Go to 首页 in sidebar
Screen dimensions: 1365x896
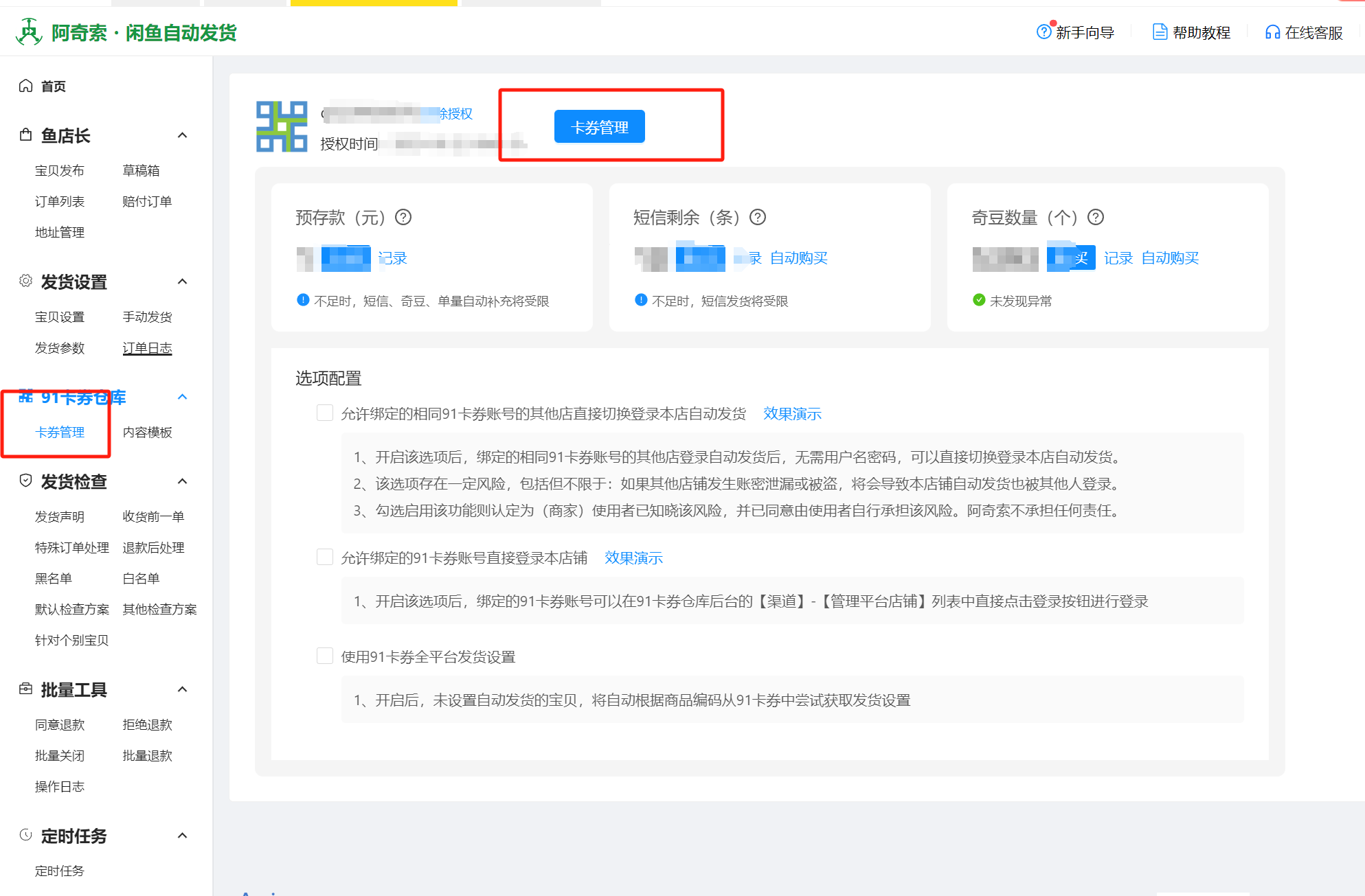coord(53,86)
